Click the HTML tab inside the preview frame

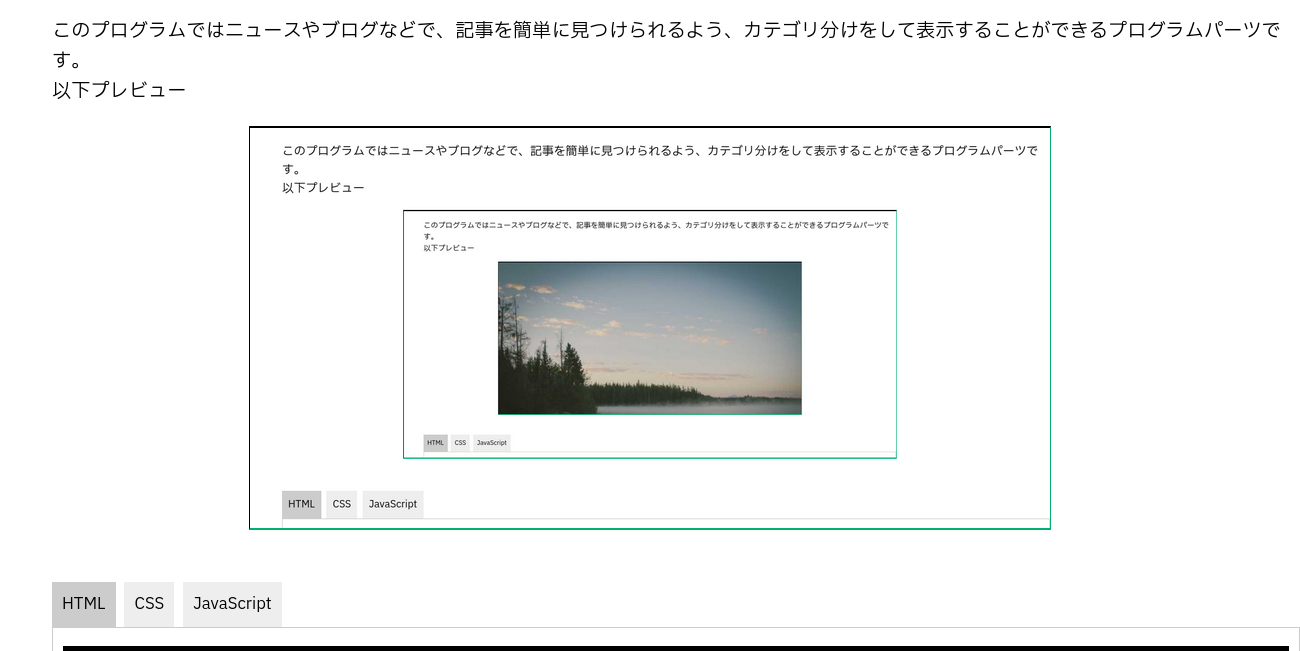[301, 504]
